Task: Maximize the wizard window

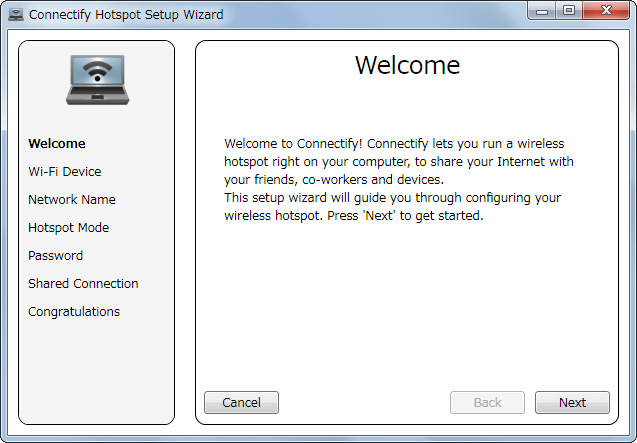Action: [x=569, y=11]
